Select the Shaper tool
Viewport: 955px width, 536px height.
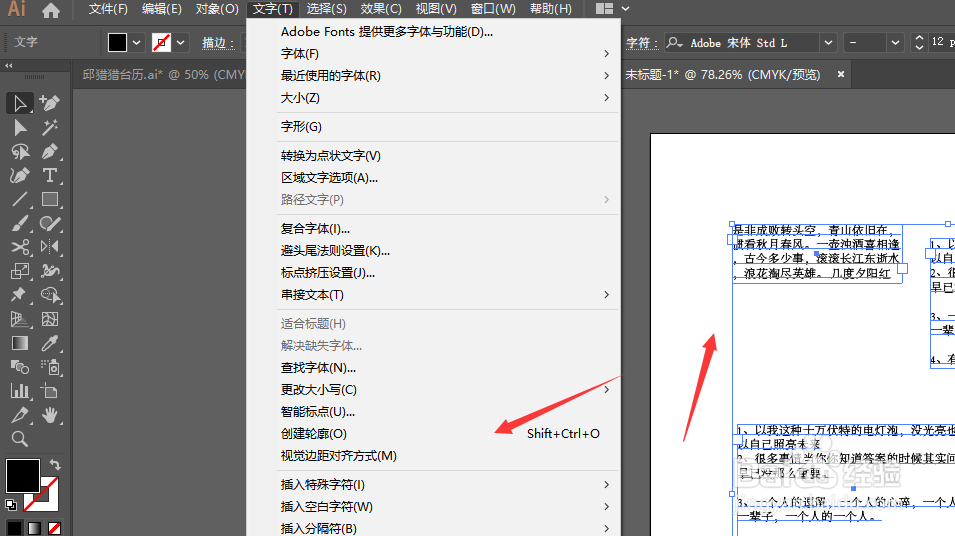point(49,224)
